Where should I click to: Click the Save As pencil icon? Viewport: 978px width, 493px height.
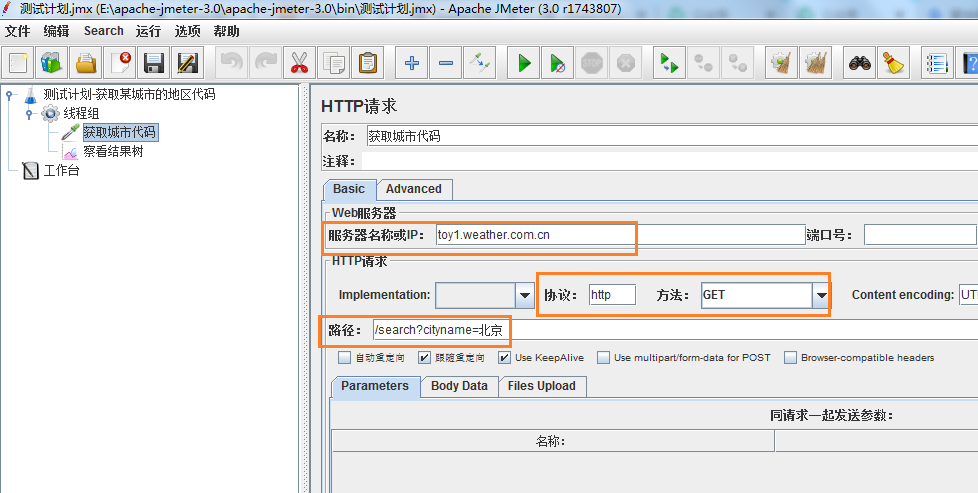(x=187, y=62)
